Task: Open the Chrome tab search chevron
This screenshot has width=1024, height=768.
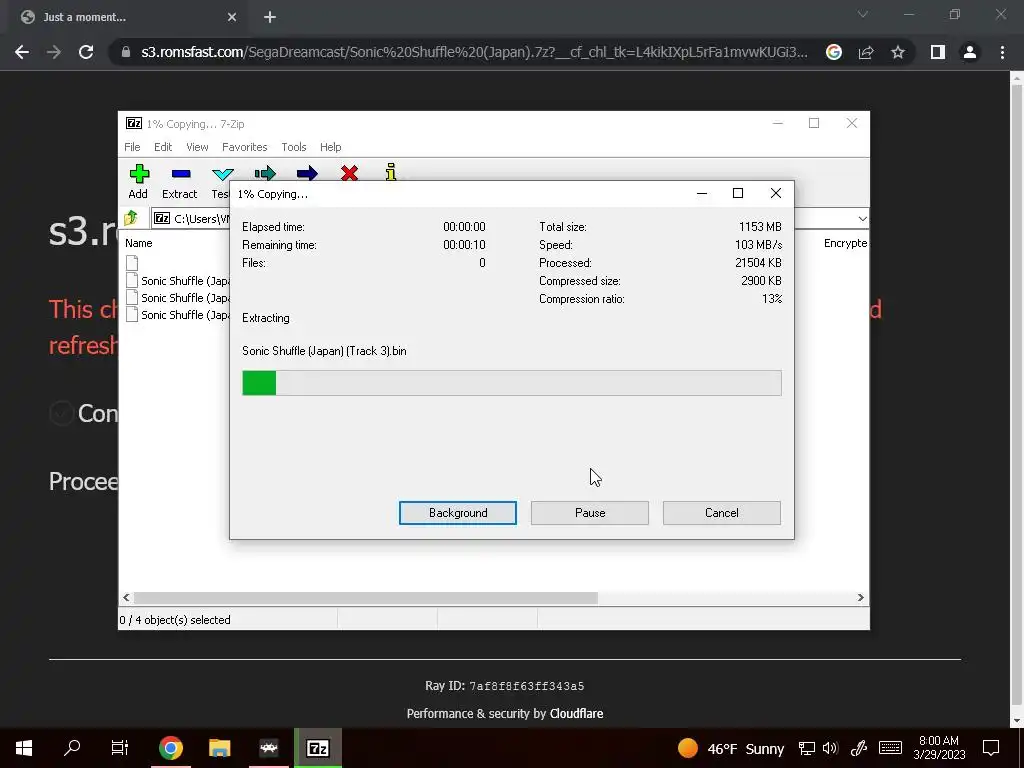Action: 863,14
